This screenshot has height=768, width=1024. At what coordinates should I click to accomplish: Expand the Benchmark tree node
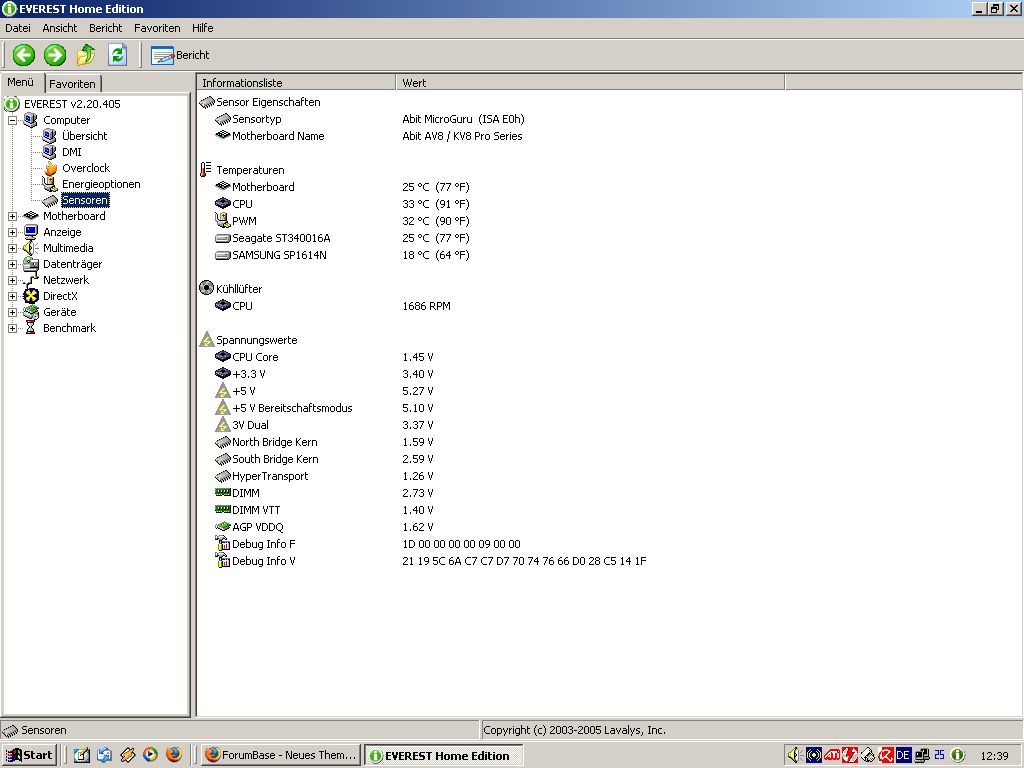point(12,328)
